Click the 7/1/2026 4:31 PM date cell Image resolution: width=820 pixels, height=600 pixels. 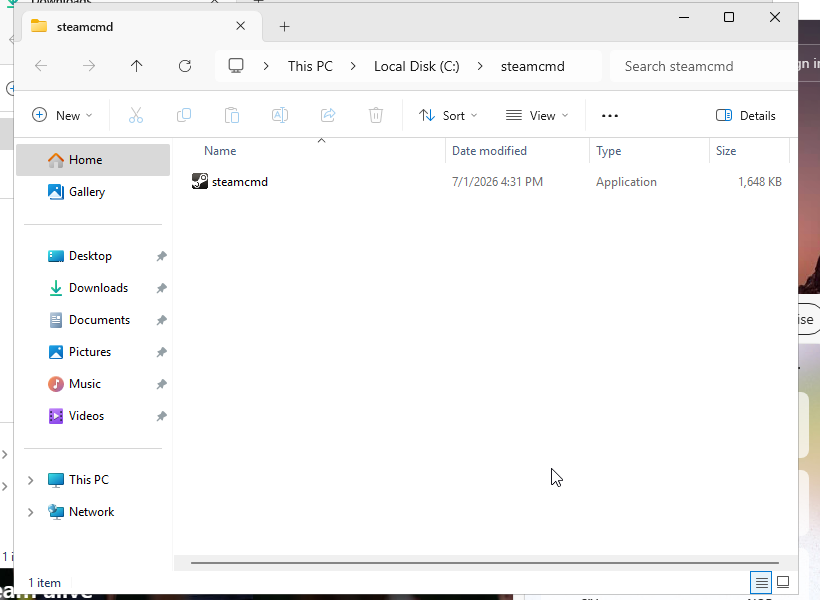tap(497, 182)
